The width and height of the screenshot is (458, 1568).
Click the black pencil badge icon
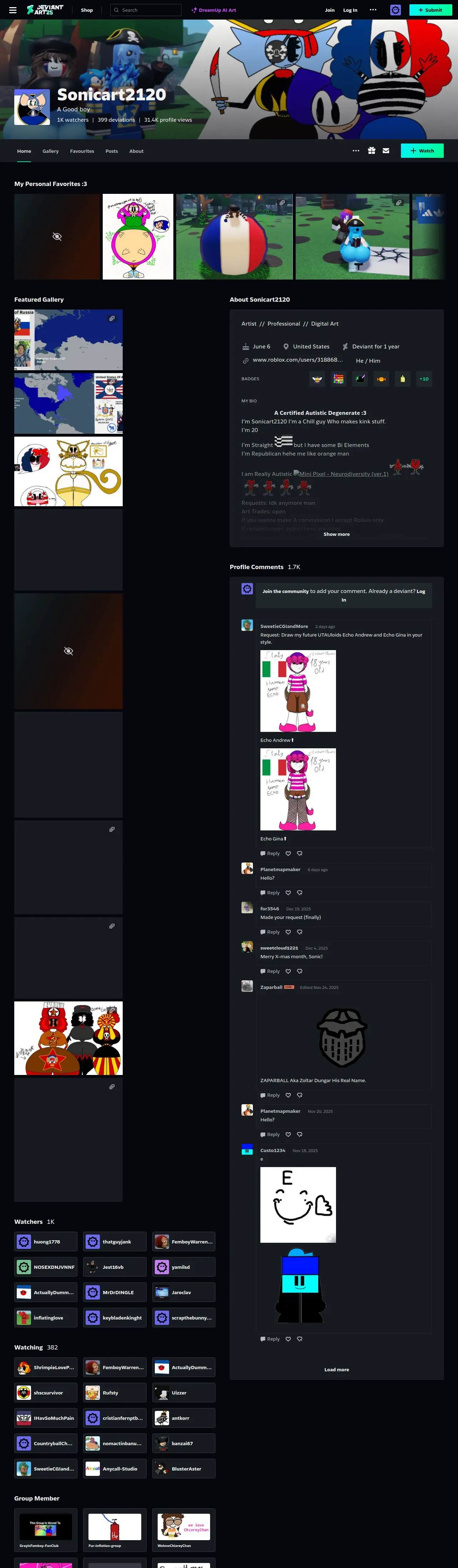coord(360,378)
